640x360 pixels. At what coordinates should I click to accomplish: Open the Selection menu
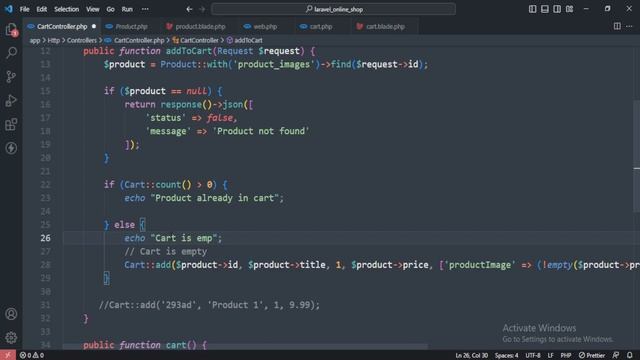click(x=67, y=9)
